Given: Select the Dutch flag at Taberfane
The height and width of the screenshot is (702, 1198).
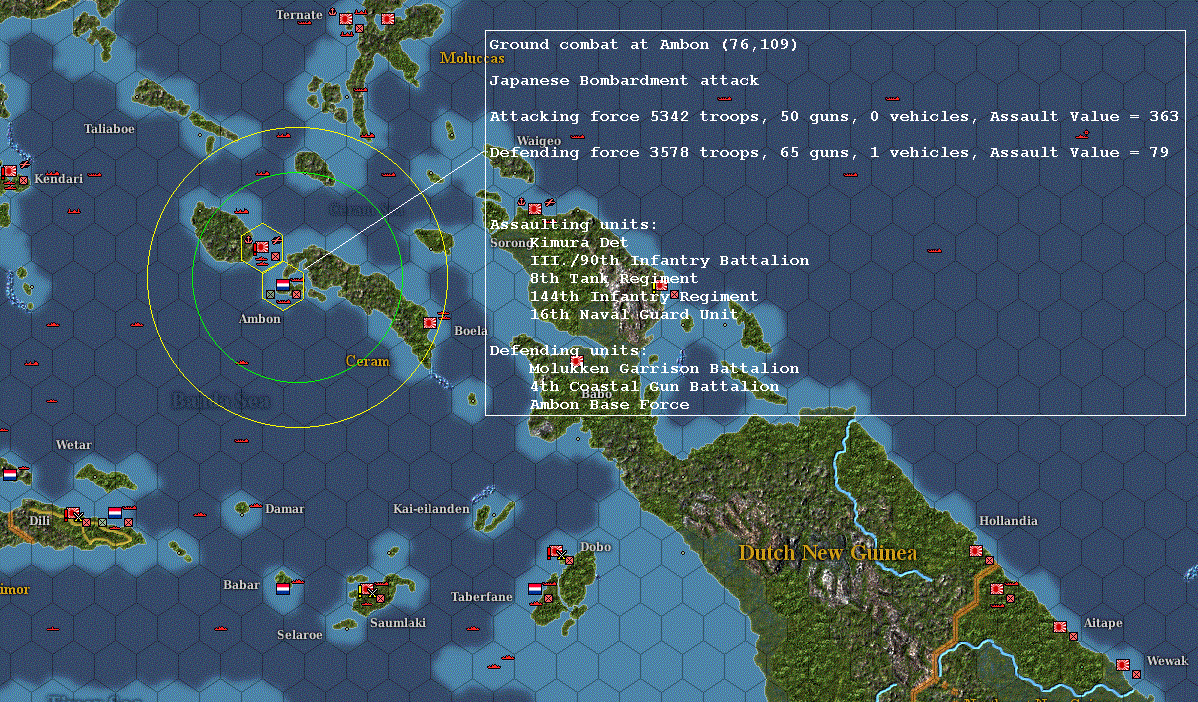Looking at the screenshot, I should (x=535, y=589).
